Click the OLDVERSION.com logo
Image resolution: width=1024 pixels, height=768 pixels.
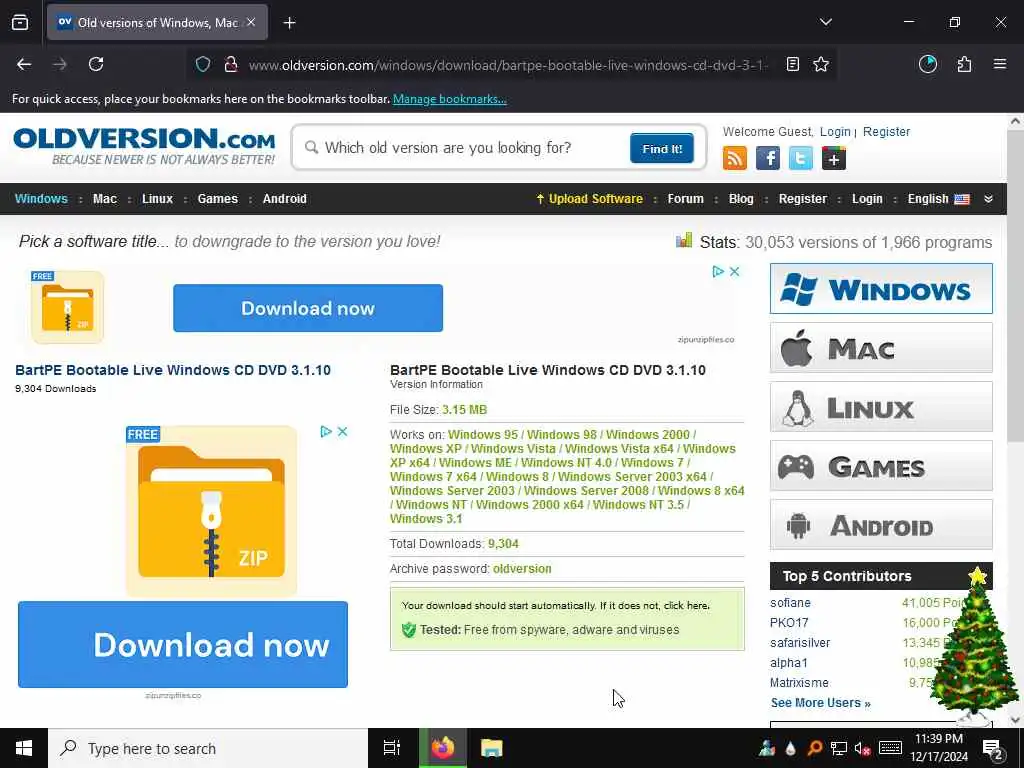(x=144, y=146)
